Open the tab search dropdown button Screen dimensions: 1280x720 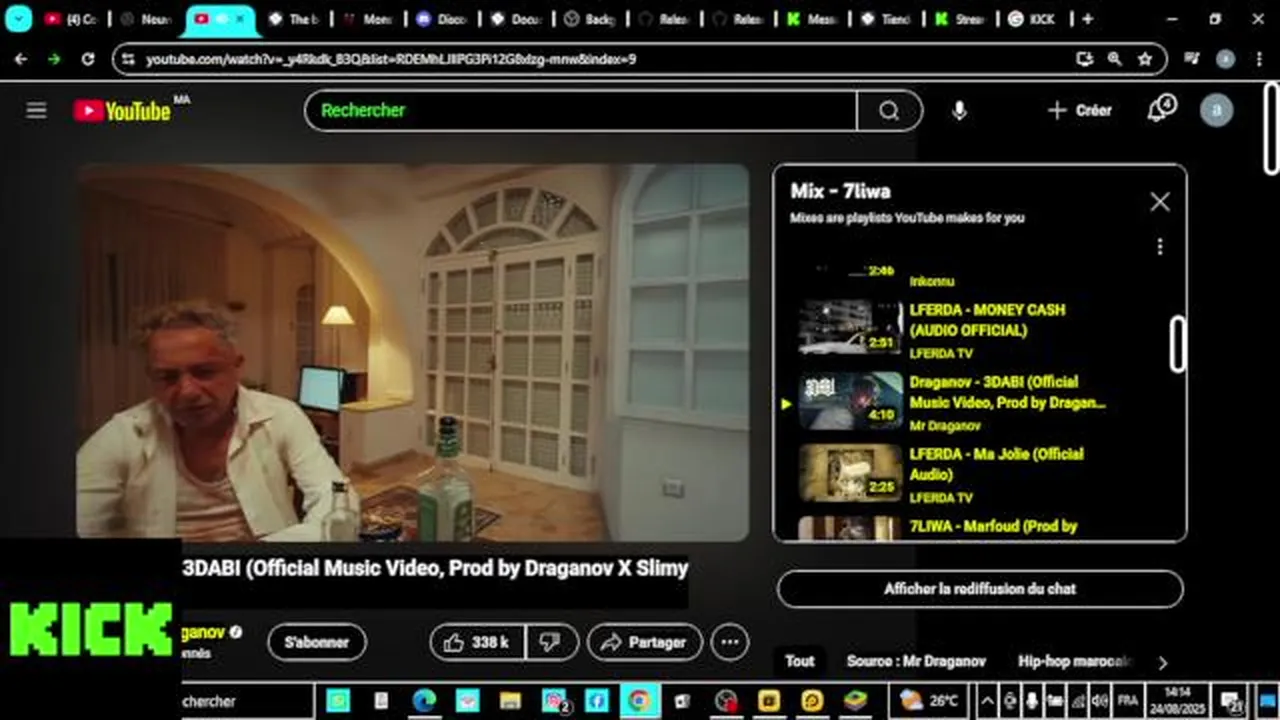tap(18, 19)
